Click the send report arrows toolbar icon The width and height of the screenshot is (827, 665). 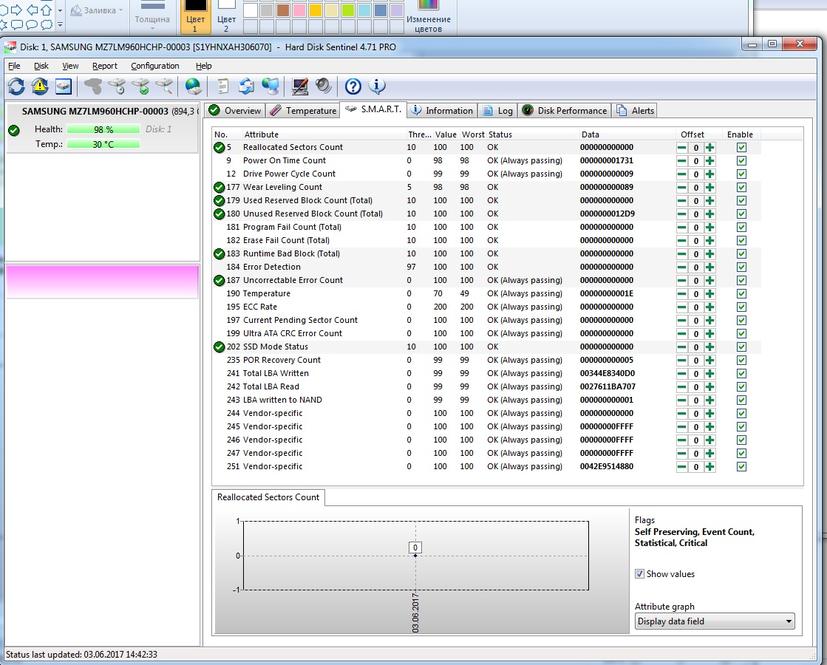pyautogui.click(x=246, y=86)
